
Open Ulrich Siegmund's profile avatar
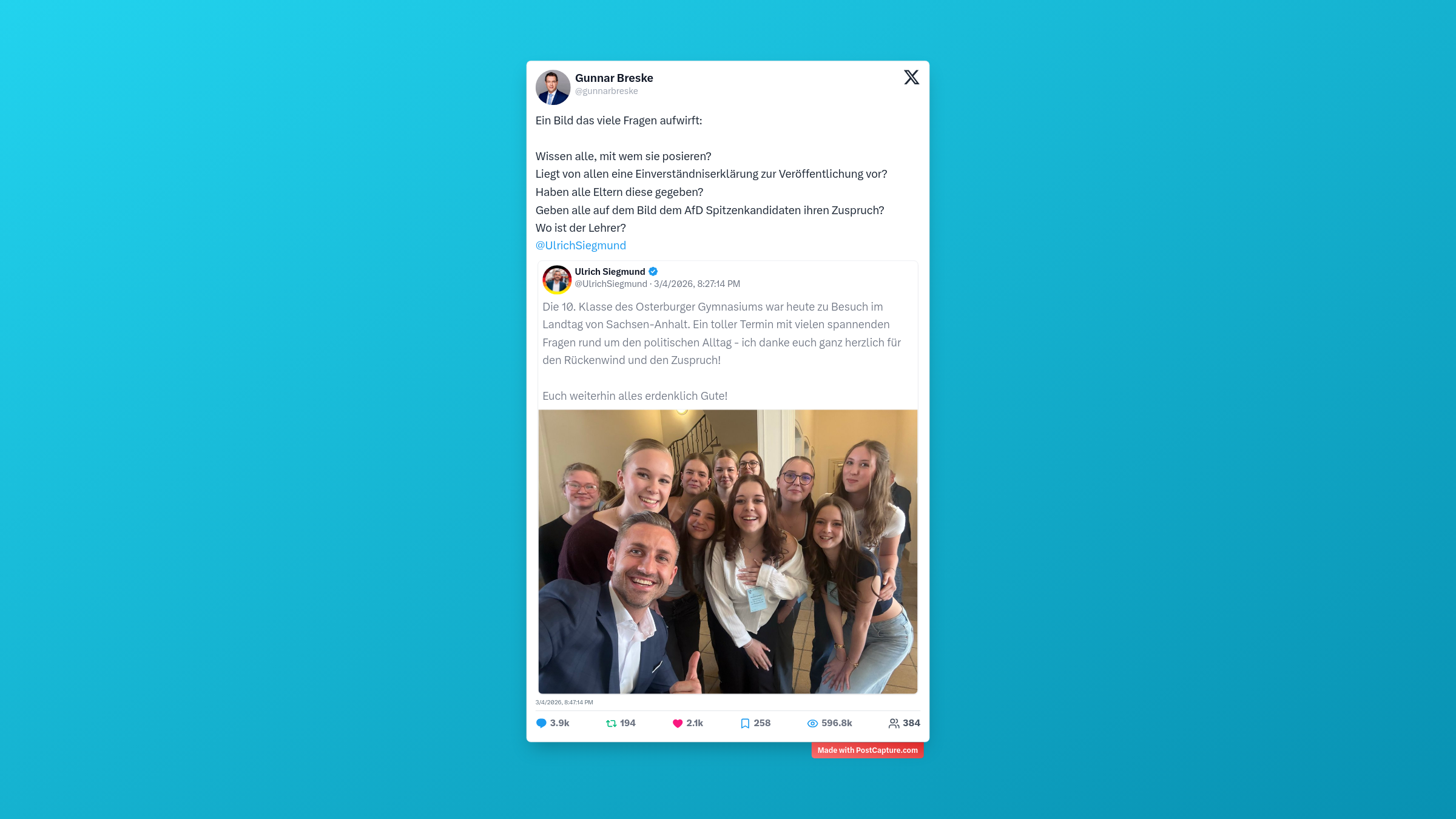[x=557, y=280]
